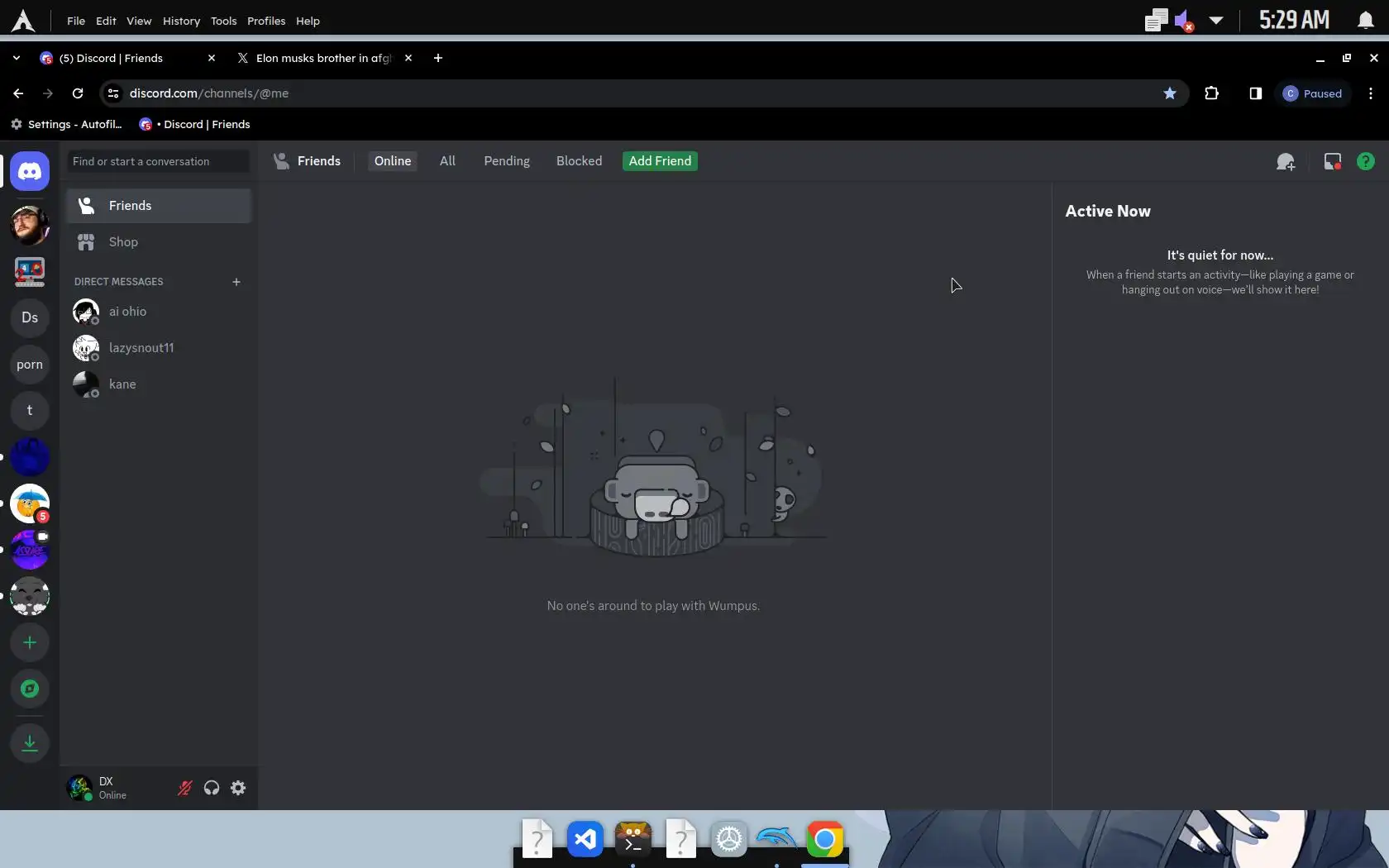
Task: Open direct message with lazysnout11
Action: 159,348
